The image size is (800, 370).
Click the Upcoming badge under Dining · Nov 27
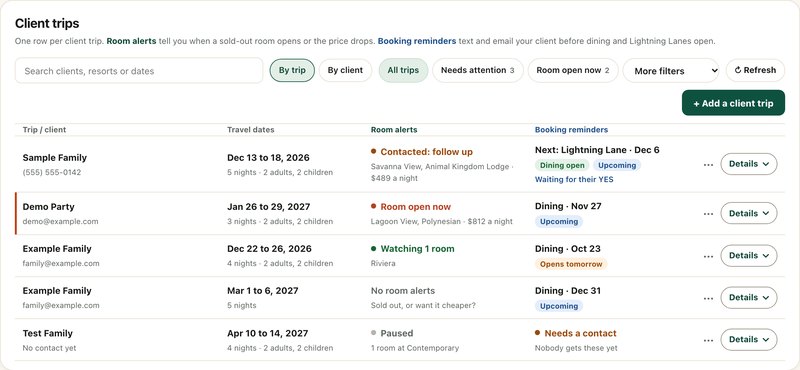559,221
